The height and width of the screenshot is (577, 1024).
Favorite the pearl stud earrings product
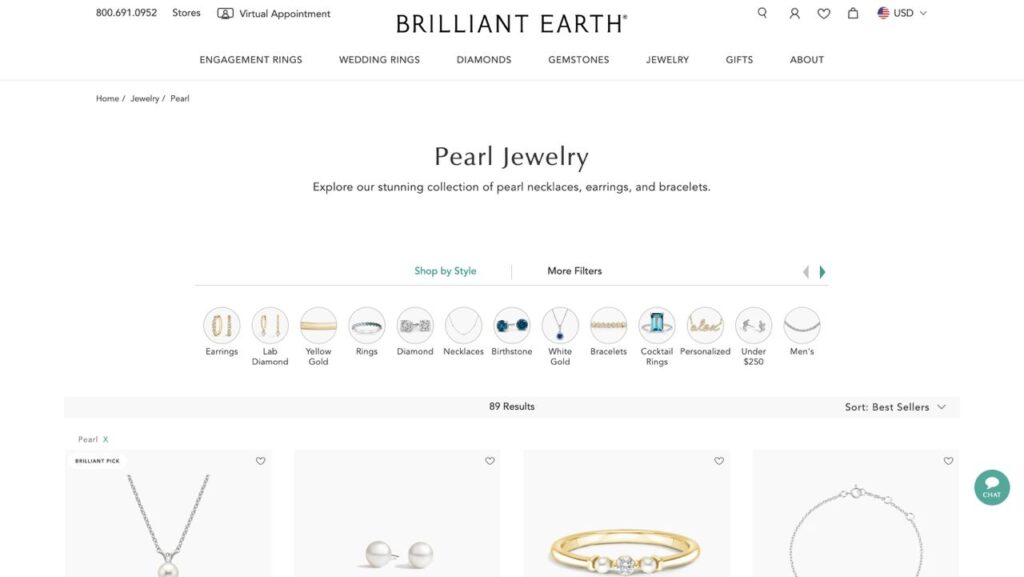(x=490, y=461)
